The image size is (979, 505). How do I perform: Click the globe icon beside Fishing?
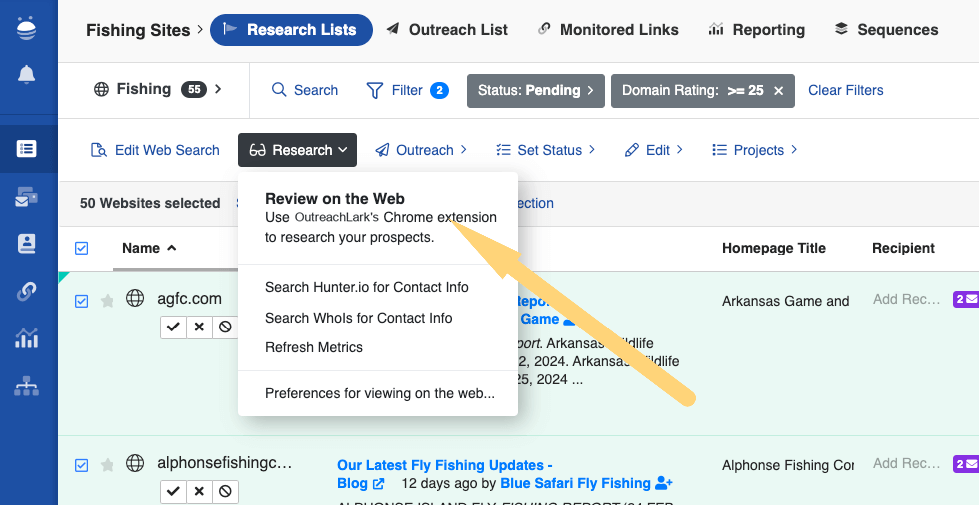101,89
